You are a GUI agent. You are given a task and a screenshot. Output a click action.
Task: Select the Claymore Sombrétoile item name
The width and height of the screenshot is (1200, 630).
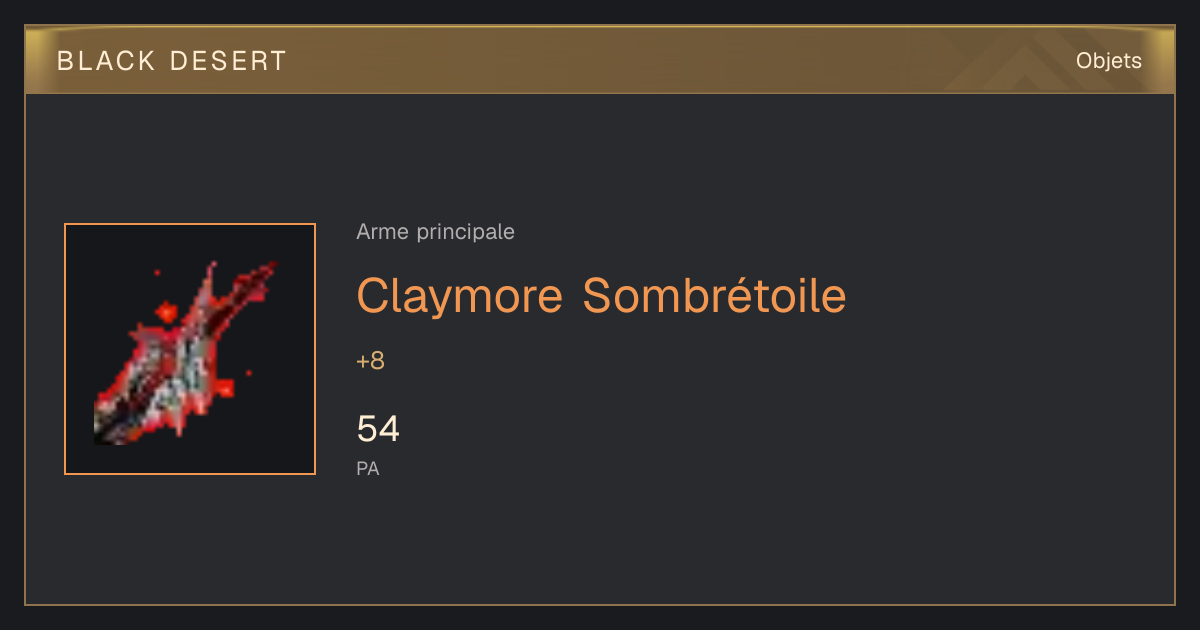tap(601, 296)
